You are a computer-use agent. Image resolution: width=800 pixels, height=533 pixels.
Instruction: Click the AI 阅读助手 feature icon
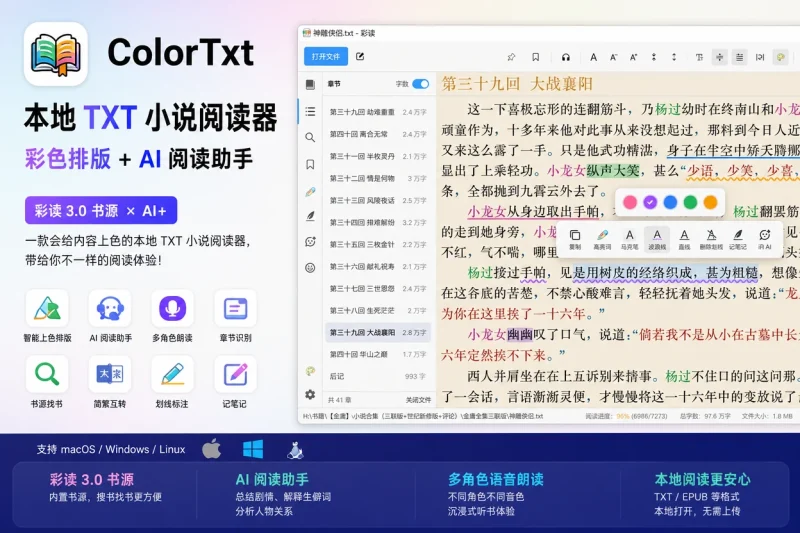pos(110,309)
